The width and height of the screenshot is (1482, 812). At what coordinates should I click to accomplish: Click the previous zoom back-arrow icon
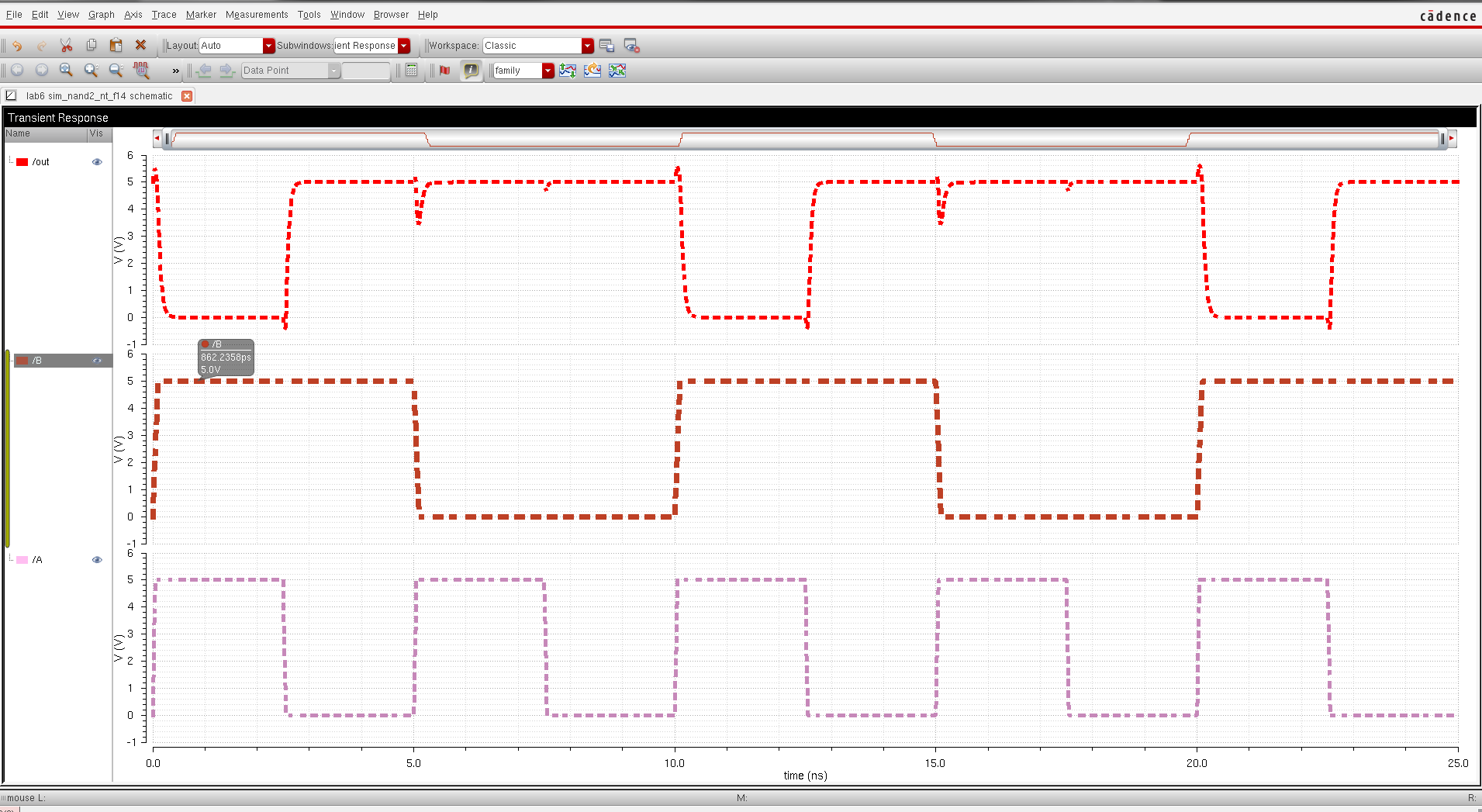17,71
